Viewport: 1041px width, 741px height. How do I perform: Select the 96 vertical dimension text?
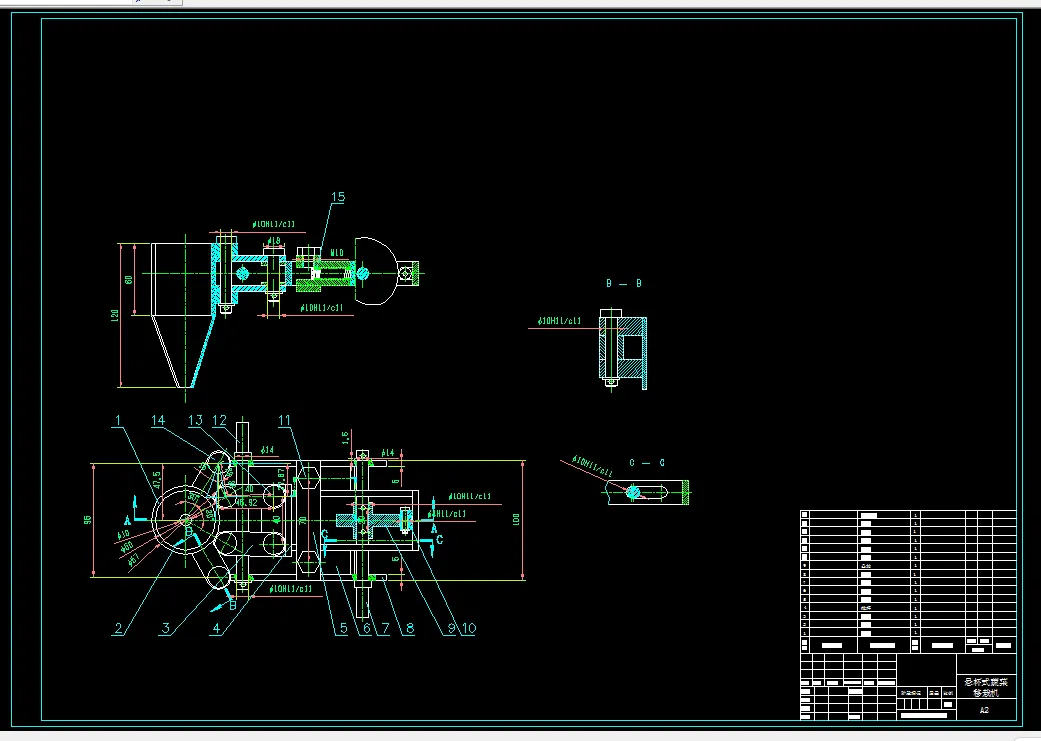88,520
